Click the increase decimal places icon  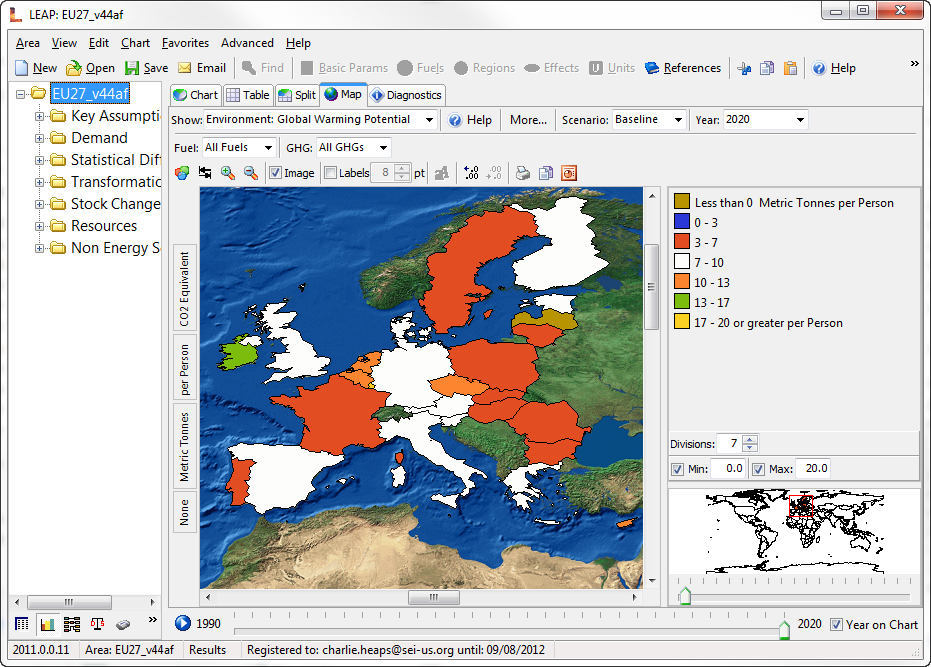point(472,173)
